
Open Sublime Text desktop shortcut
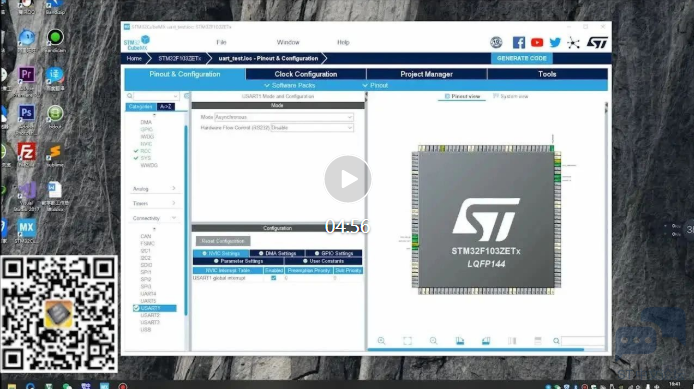coord(55,152)
